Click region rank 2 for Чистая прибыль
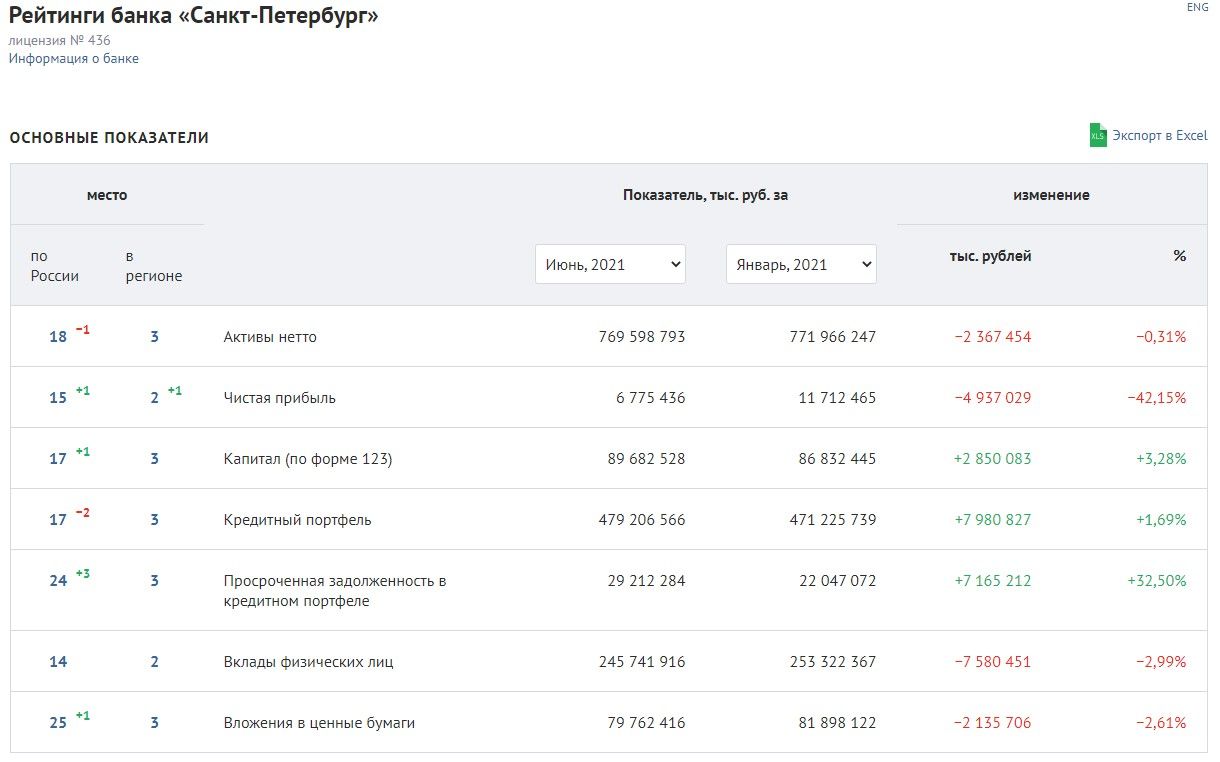Viewport: 1220px width, 762px height. click(x=155, y=398)
